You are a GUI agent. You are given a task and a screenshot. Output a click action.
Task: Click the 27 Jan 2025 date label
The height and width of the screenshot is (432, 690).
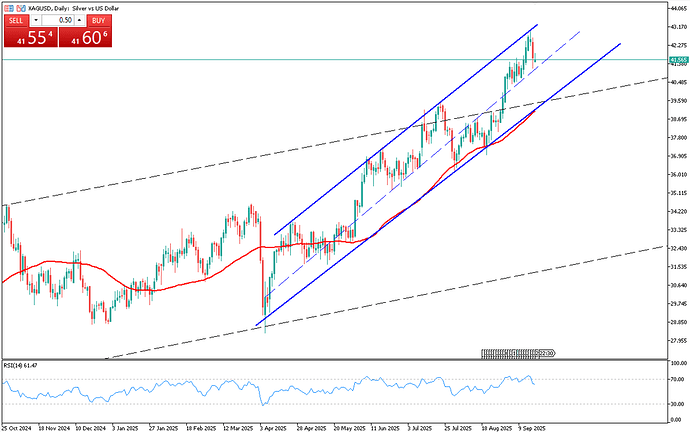pyautogui.click(x=165, y=428)
